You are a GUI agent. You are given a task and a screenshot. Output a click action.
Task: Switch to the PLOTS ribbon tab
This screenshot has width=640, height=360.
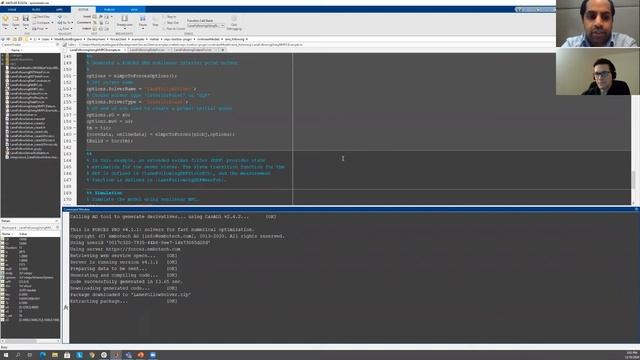point(36,9)
